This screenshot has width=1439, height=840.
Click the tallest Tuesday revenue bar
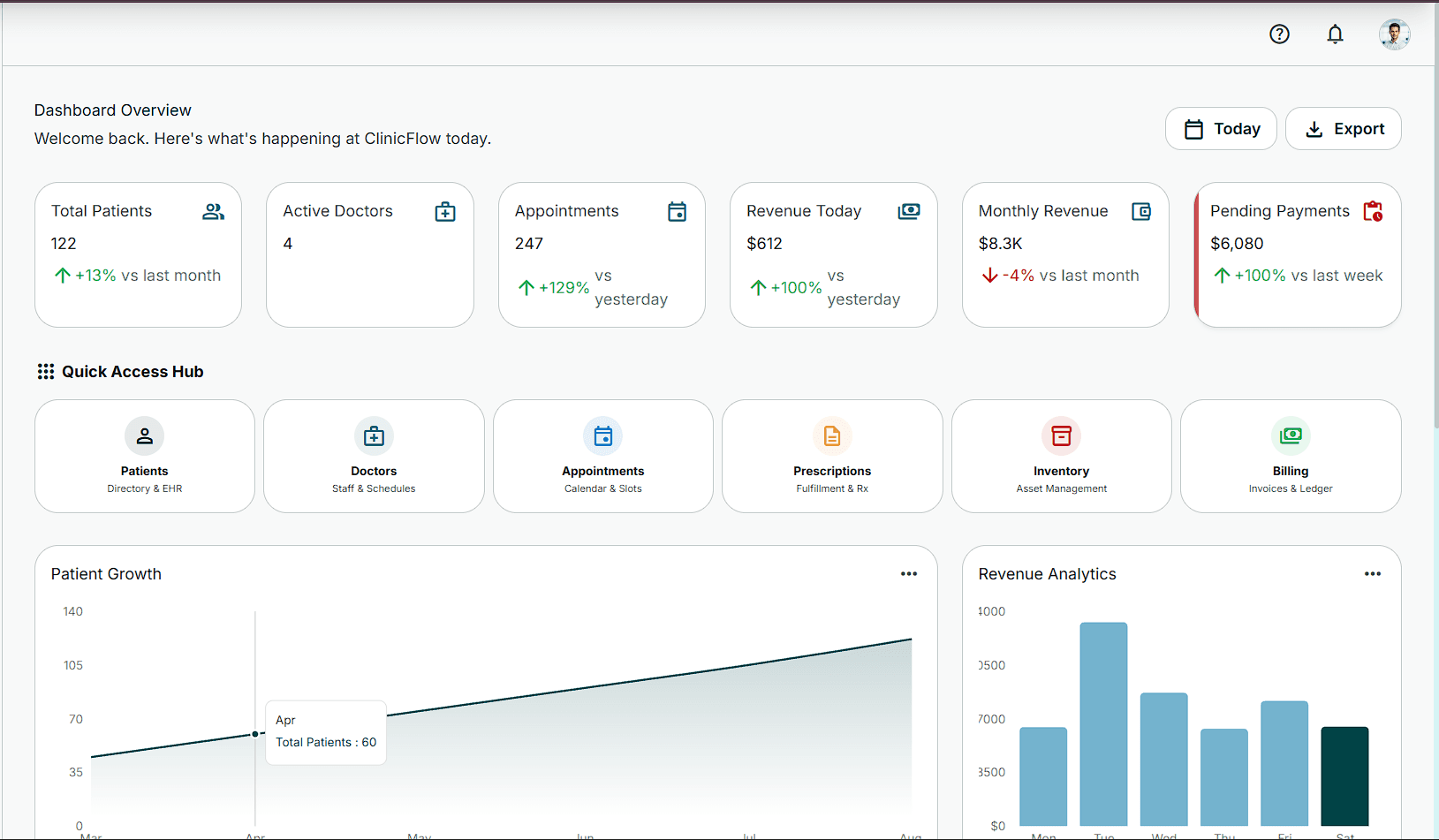tap(1103, 724)
